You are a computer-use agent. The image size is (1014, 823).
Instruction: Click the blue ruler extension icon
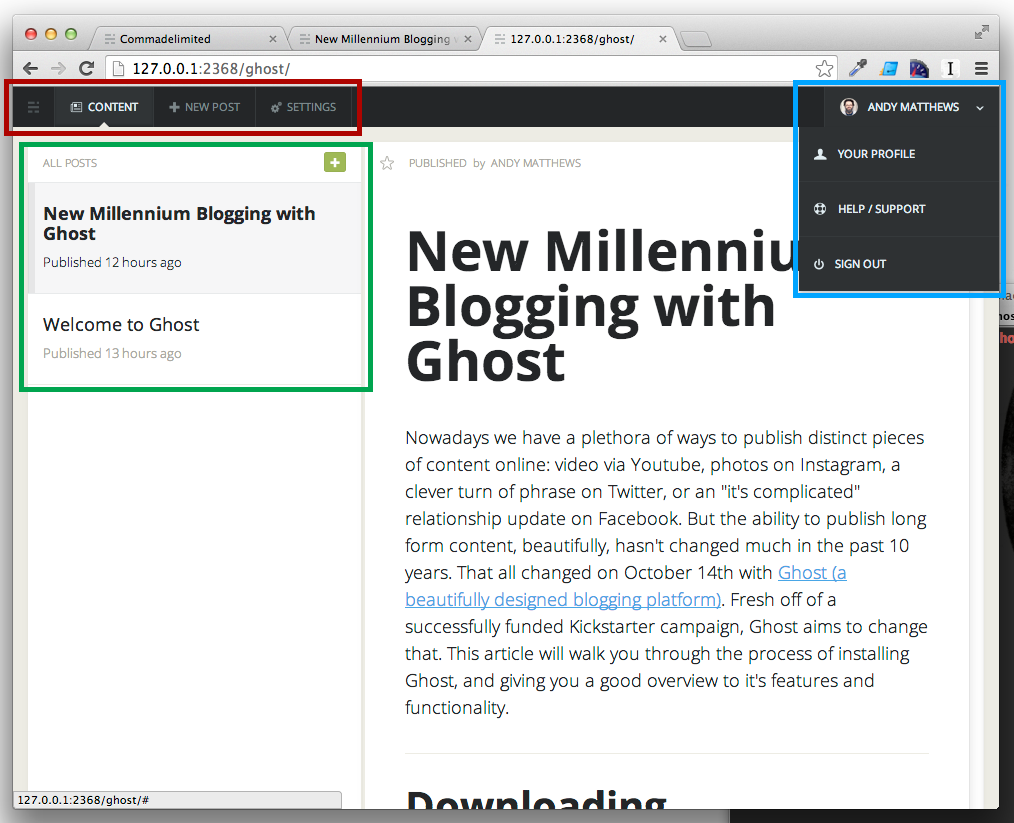coord(889,68)
